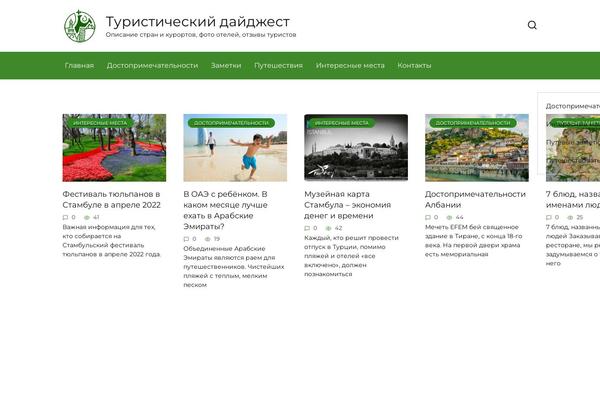The width and height of the screenshot is (600, 400).
Task: Select the Путешествия menu item
Action: 278,65
